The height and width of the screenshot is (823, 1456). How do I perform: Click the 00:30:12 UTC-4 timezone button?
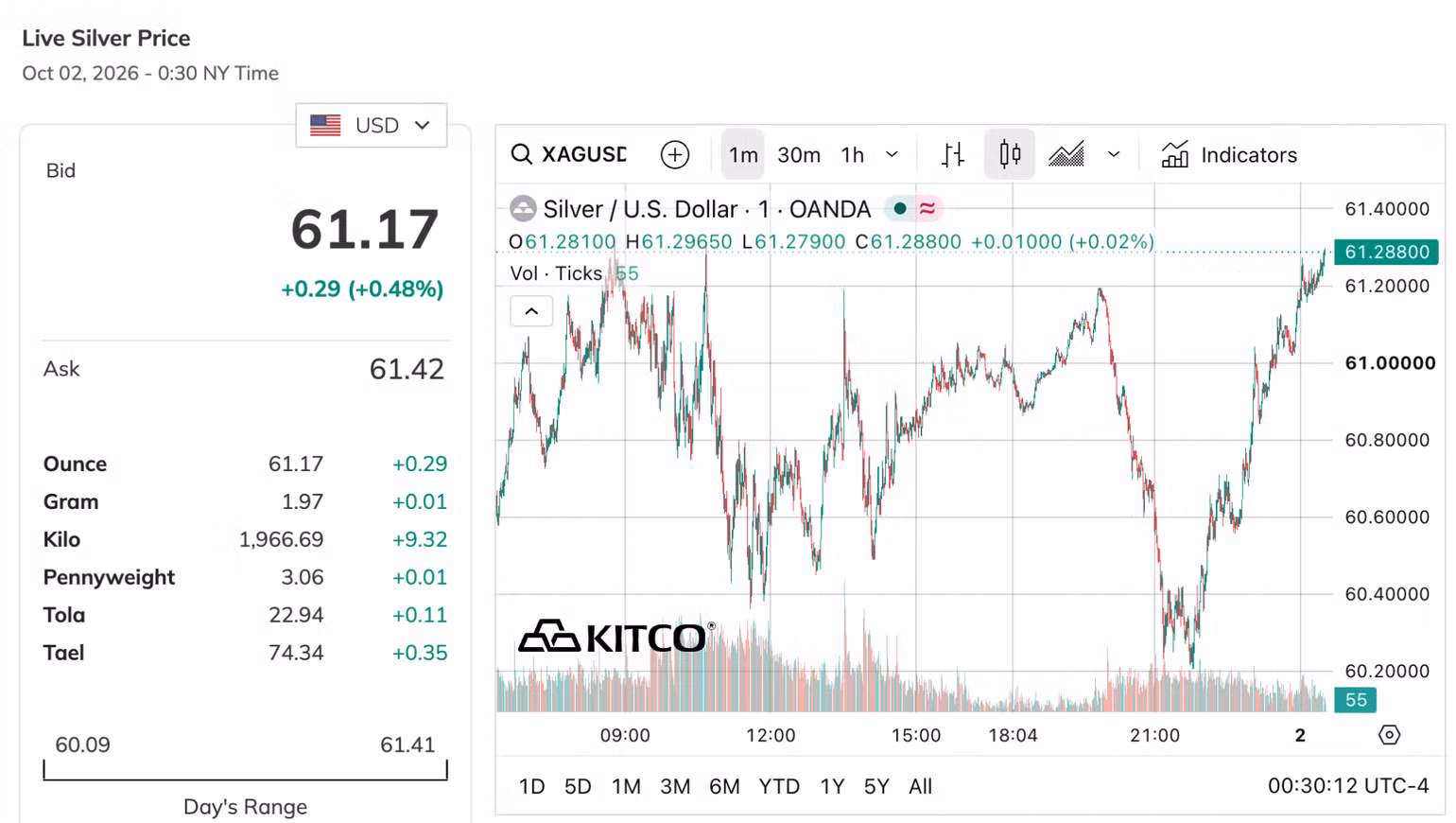[x=1348, y=785]
